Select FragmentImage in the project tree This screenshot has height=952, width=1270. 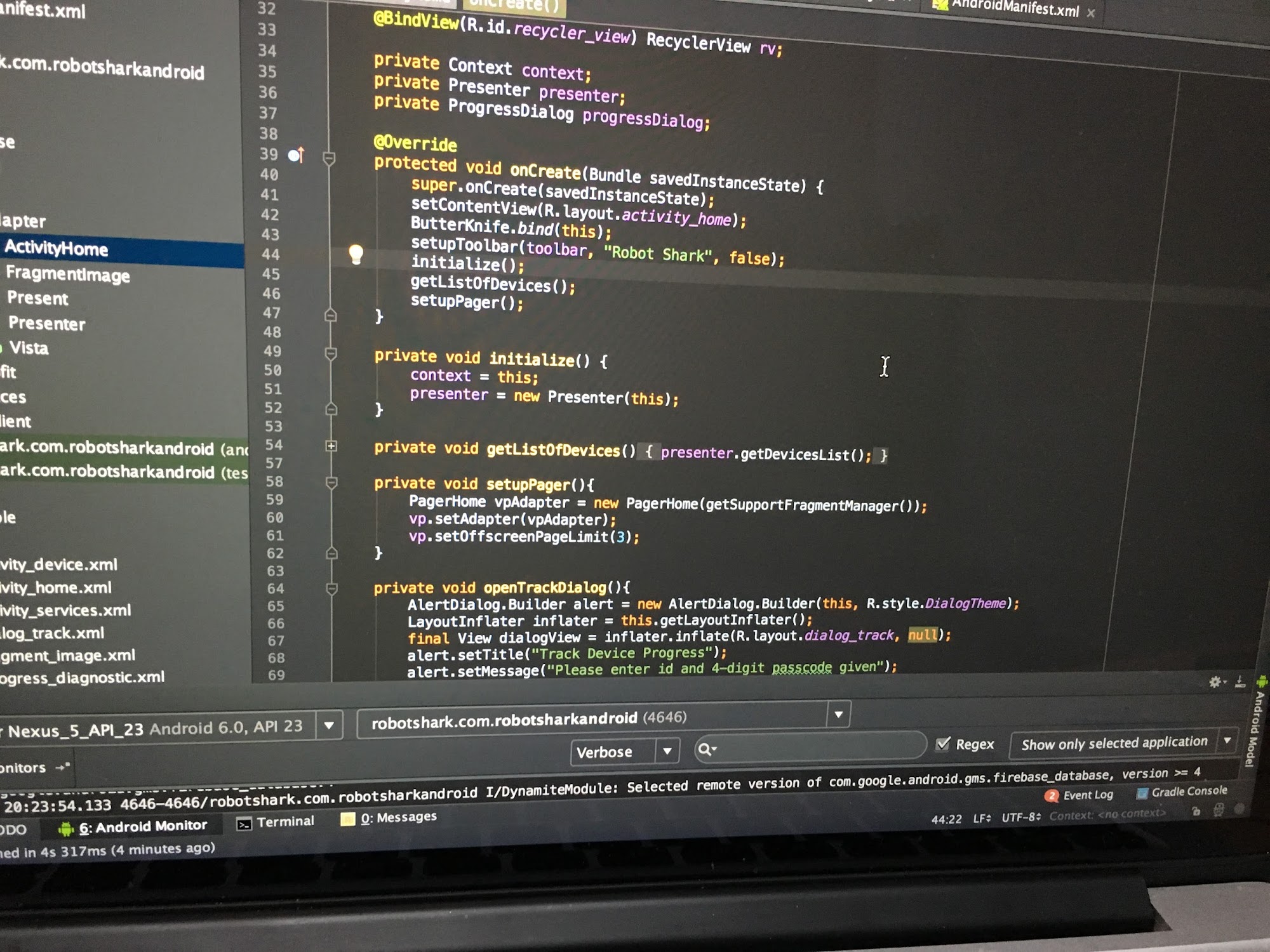(68, 274)
